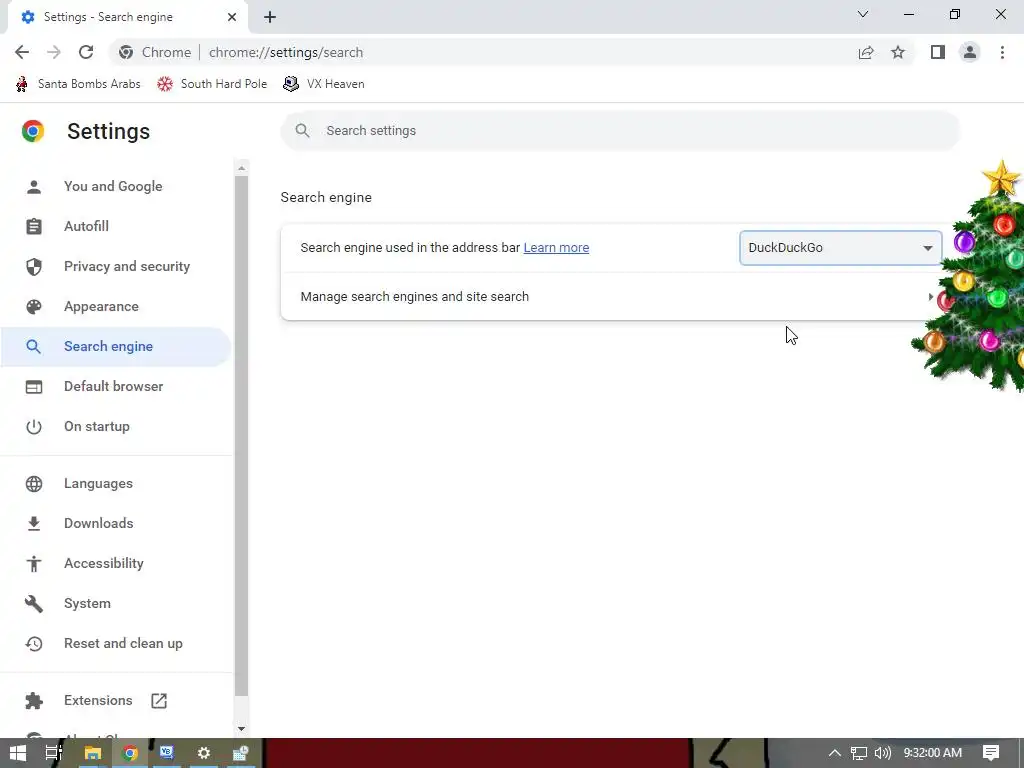Open You and Google settings

click(x=116, y=186)
